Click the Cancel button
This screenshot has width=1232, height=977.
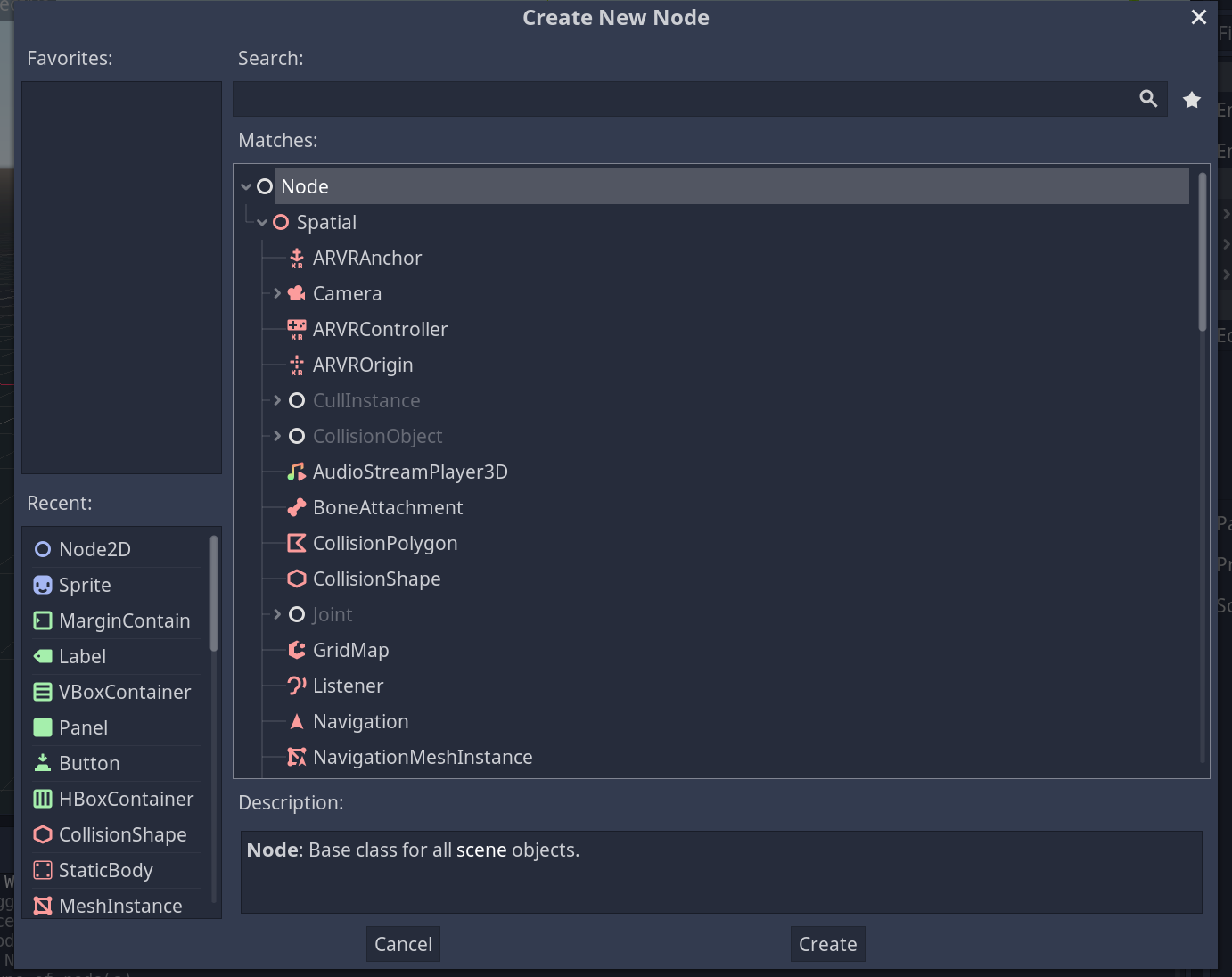pos(403,943)
